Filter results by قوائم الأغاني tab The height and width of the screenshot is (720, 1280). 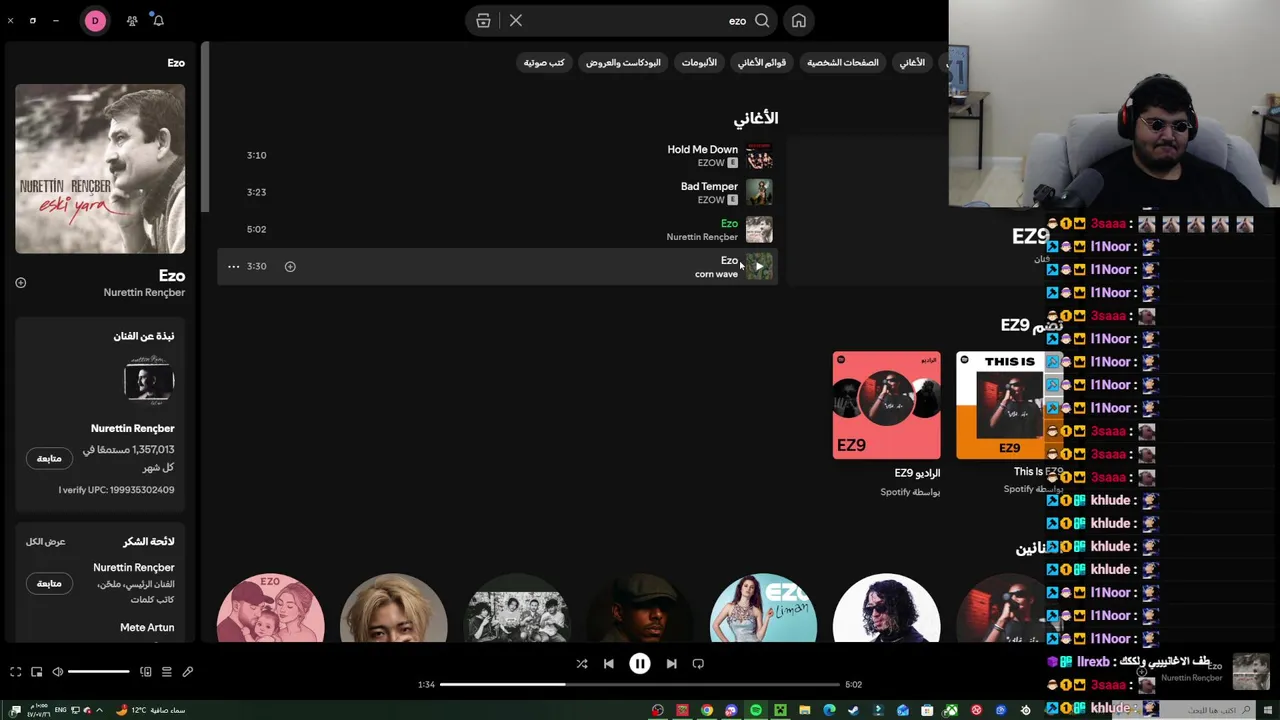(762, 62)
